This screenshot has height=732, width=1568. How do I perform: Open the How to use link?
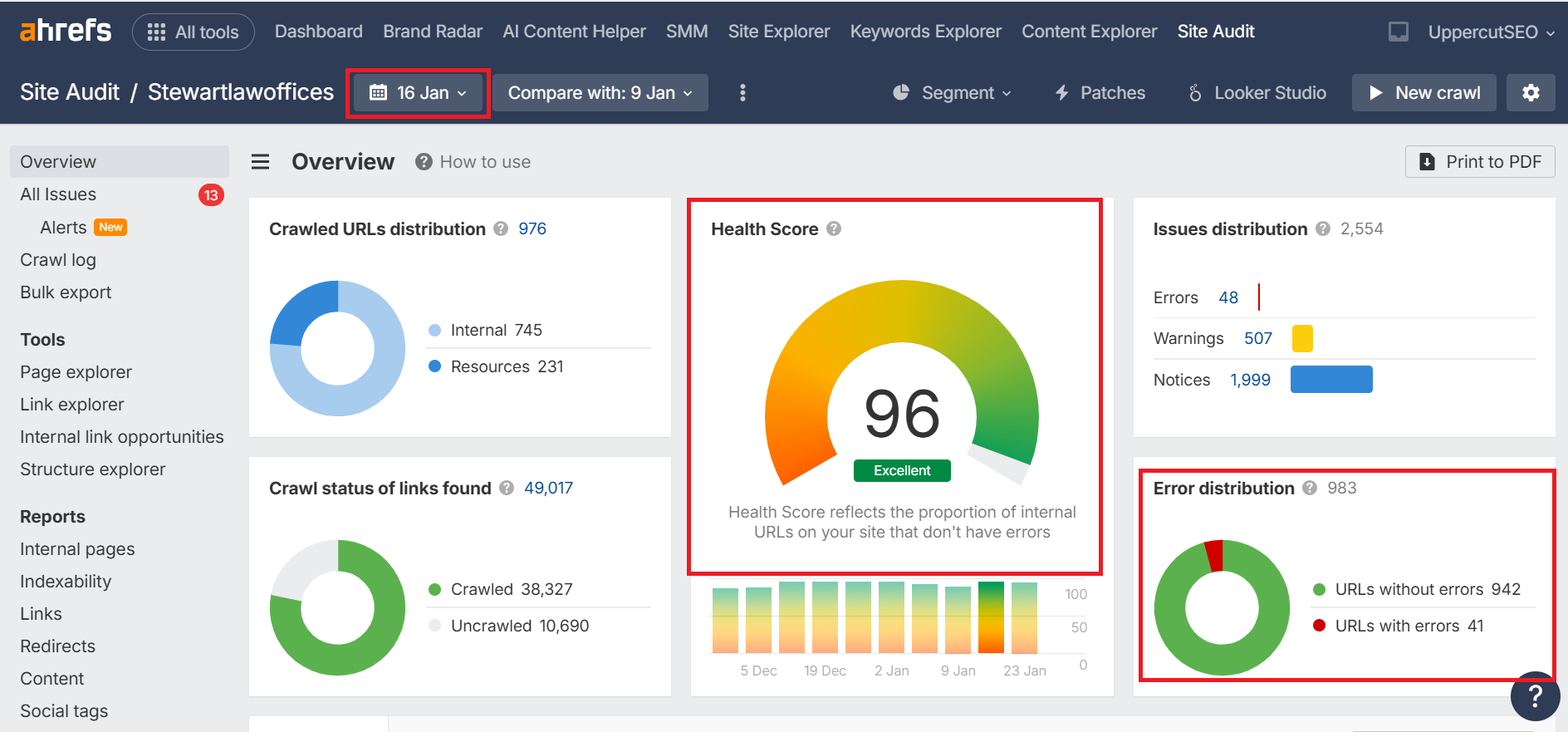(x=485, y=162)
